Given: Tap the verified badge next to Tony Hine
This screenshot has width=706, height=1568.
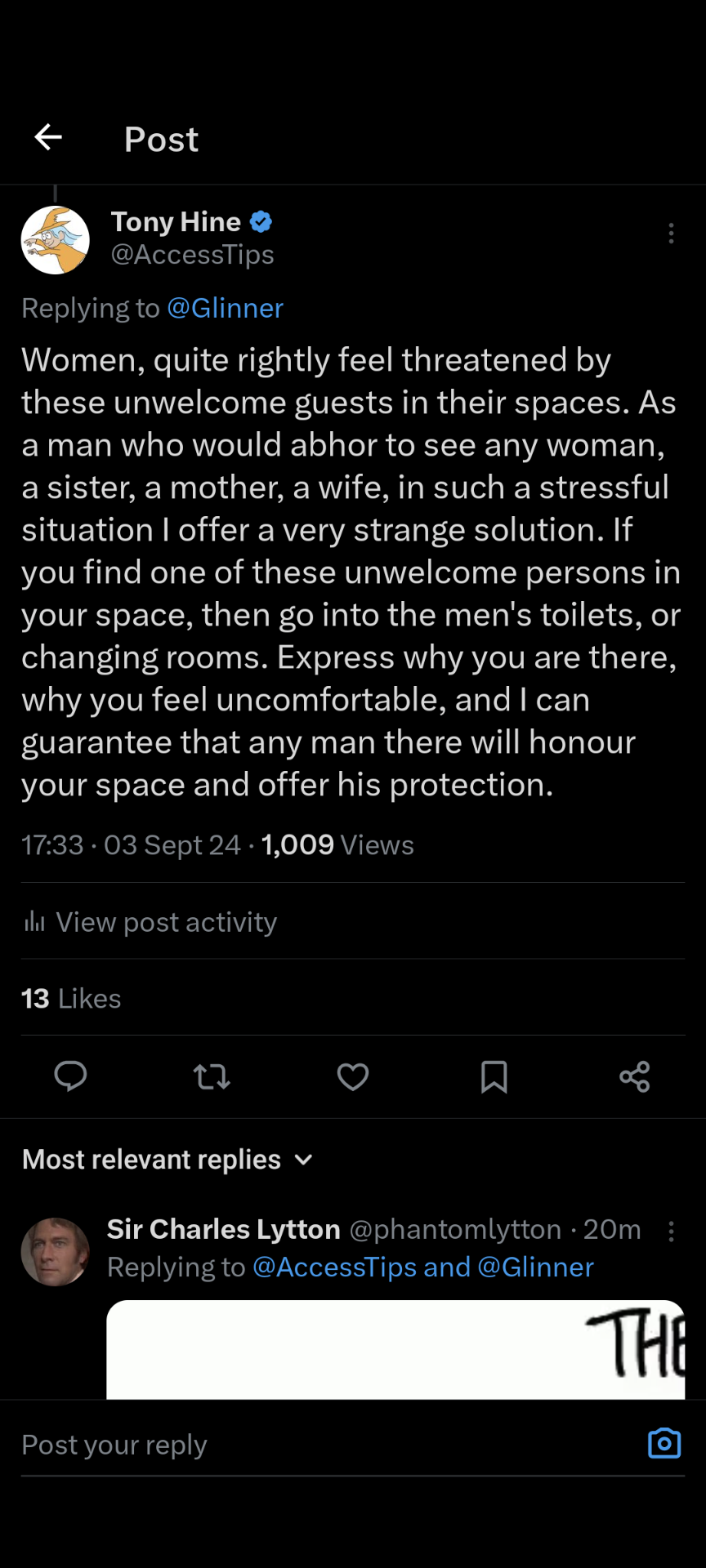Looking at the screenshot, I should point(261,221).
